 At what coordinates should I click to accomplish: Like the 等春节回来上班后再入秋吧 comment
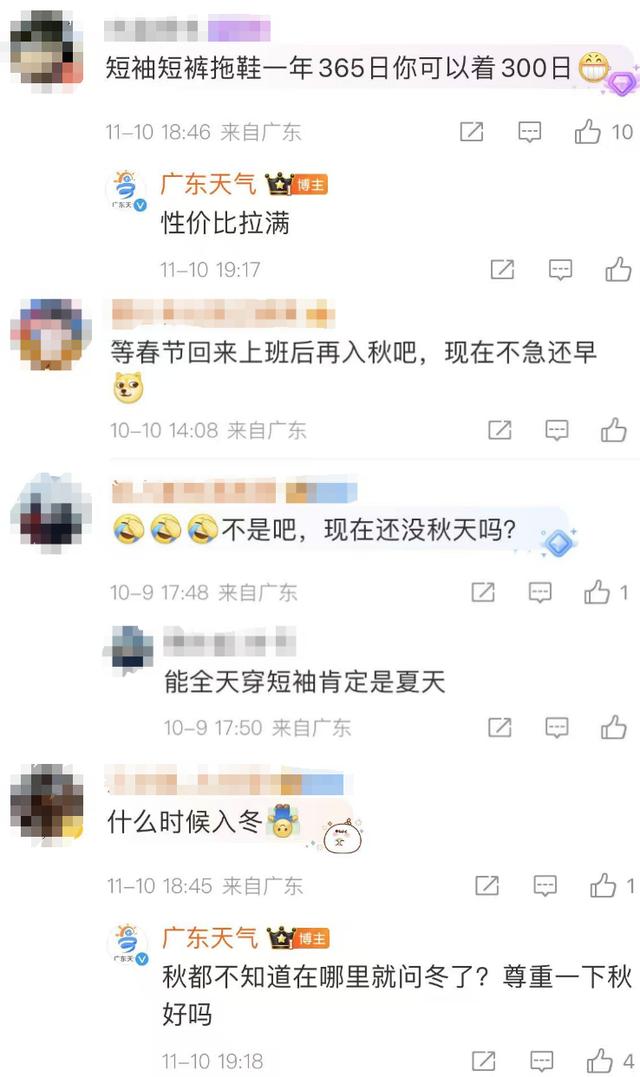[x=614, y=430]
